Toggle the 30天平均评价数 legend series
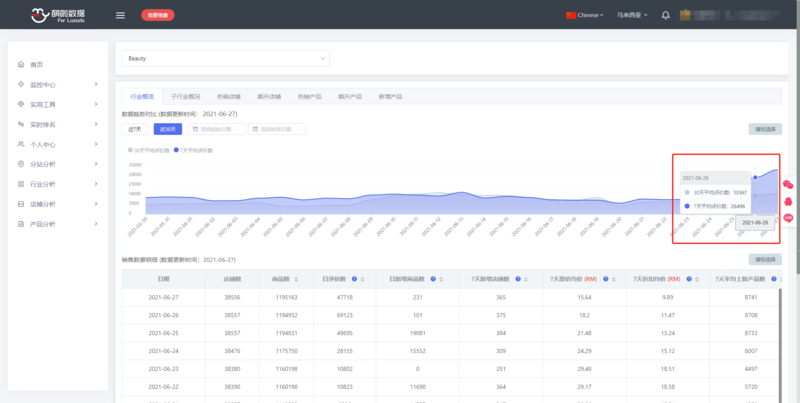This screenshot has width=800, height=403. click(148, 149)
